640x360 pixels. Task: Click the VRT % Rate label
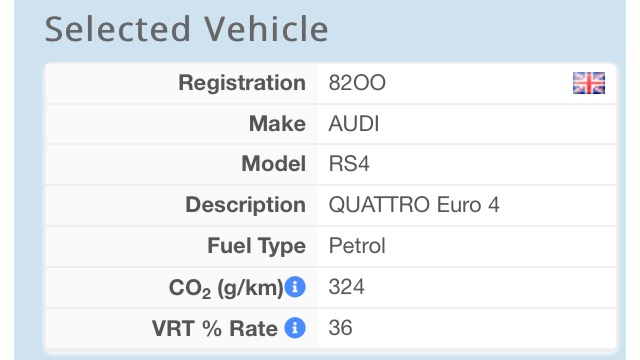pos(215,328)
